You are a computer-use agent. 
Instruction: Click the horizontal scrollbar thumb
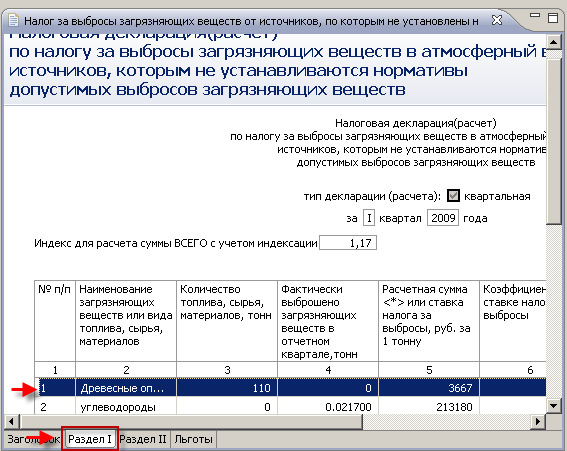pyautogui.click(x=191, y=421)
